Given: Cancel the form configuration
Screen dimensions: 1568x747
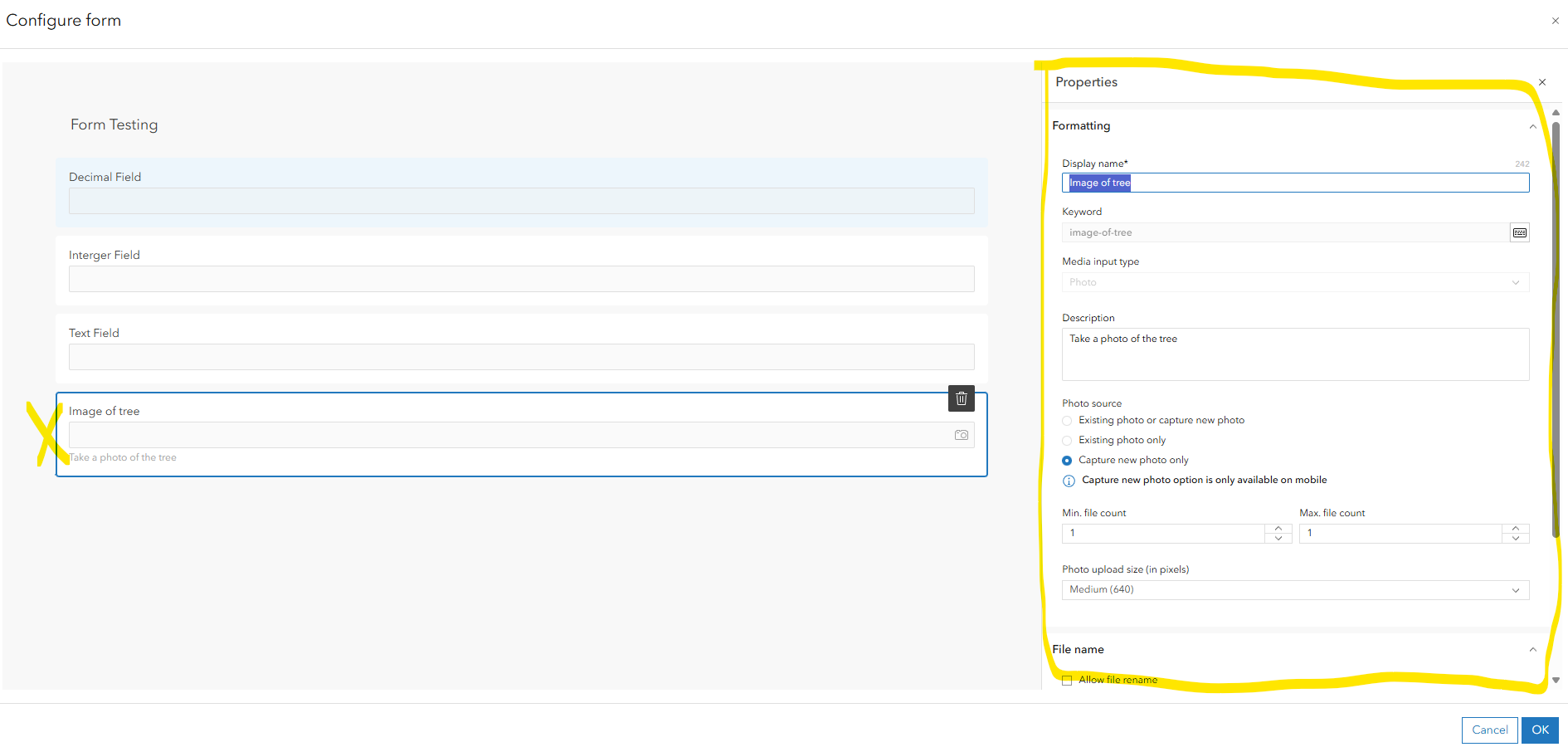Looking at the screenshot, I should pyautogui.click(x=1489, y=730).
